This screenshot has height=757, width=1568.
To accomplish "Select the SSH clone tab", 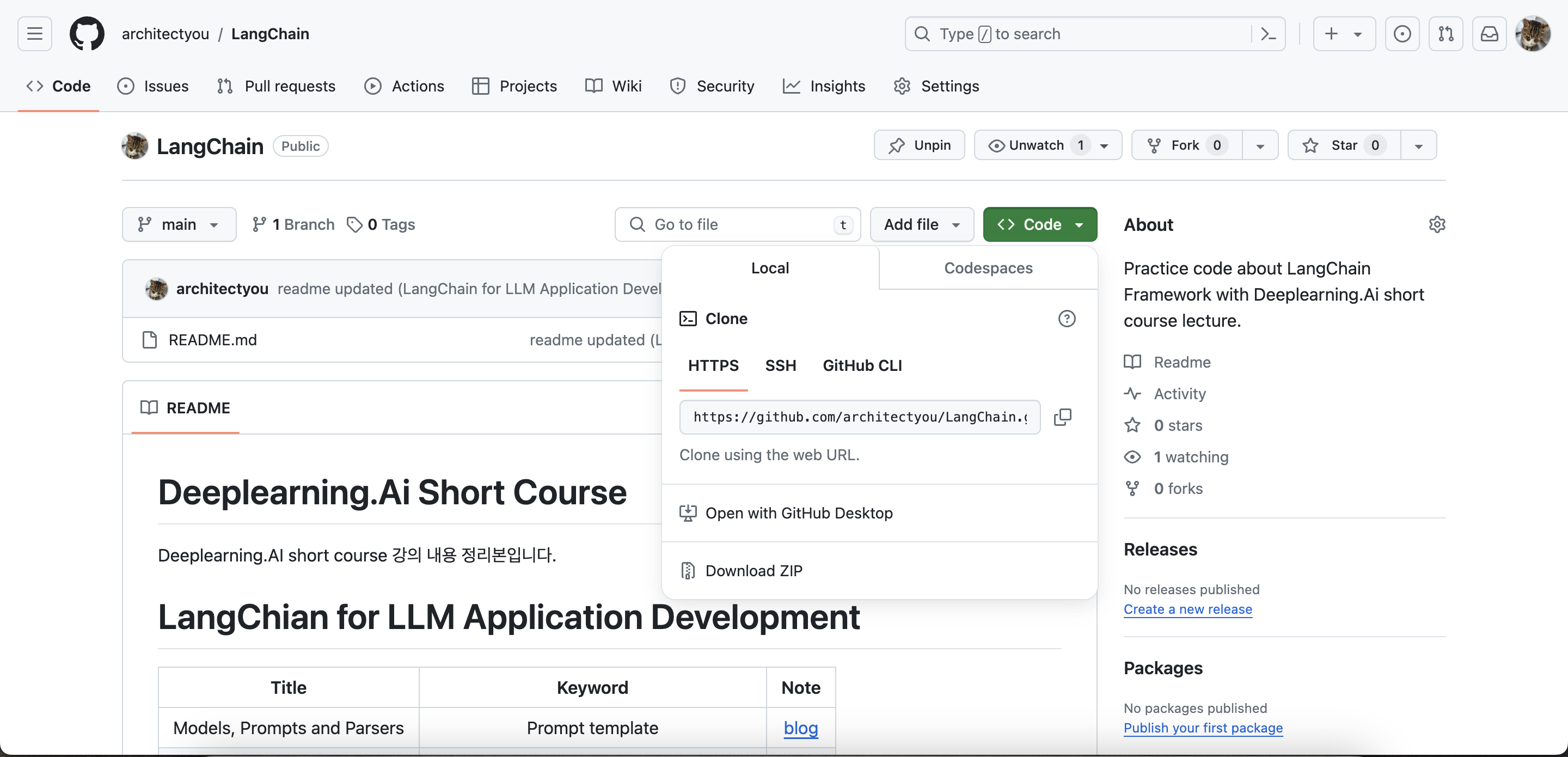I will coord(780,365).
